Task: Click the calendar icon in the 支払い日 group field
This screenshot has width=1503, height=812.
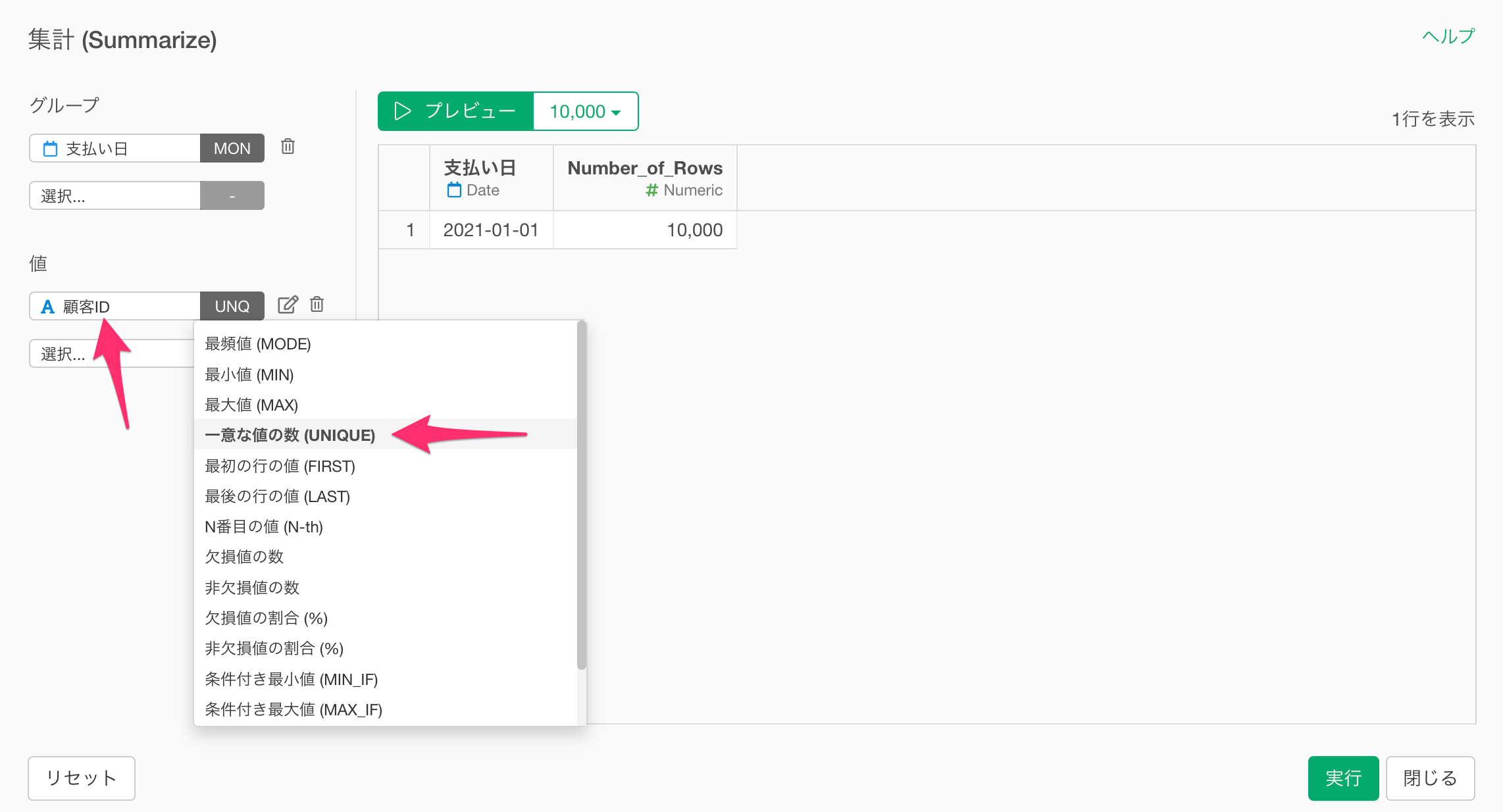Action: [x=50, y=149]
